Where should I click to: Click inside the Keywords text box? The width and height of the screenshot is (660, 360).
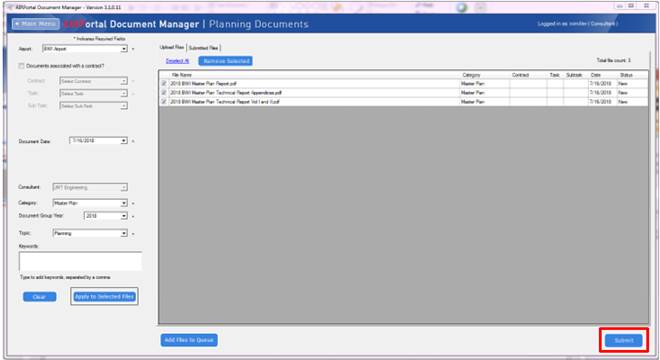coord(80,261)
